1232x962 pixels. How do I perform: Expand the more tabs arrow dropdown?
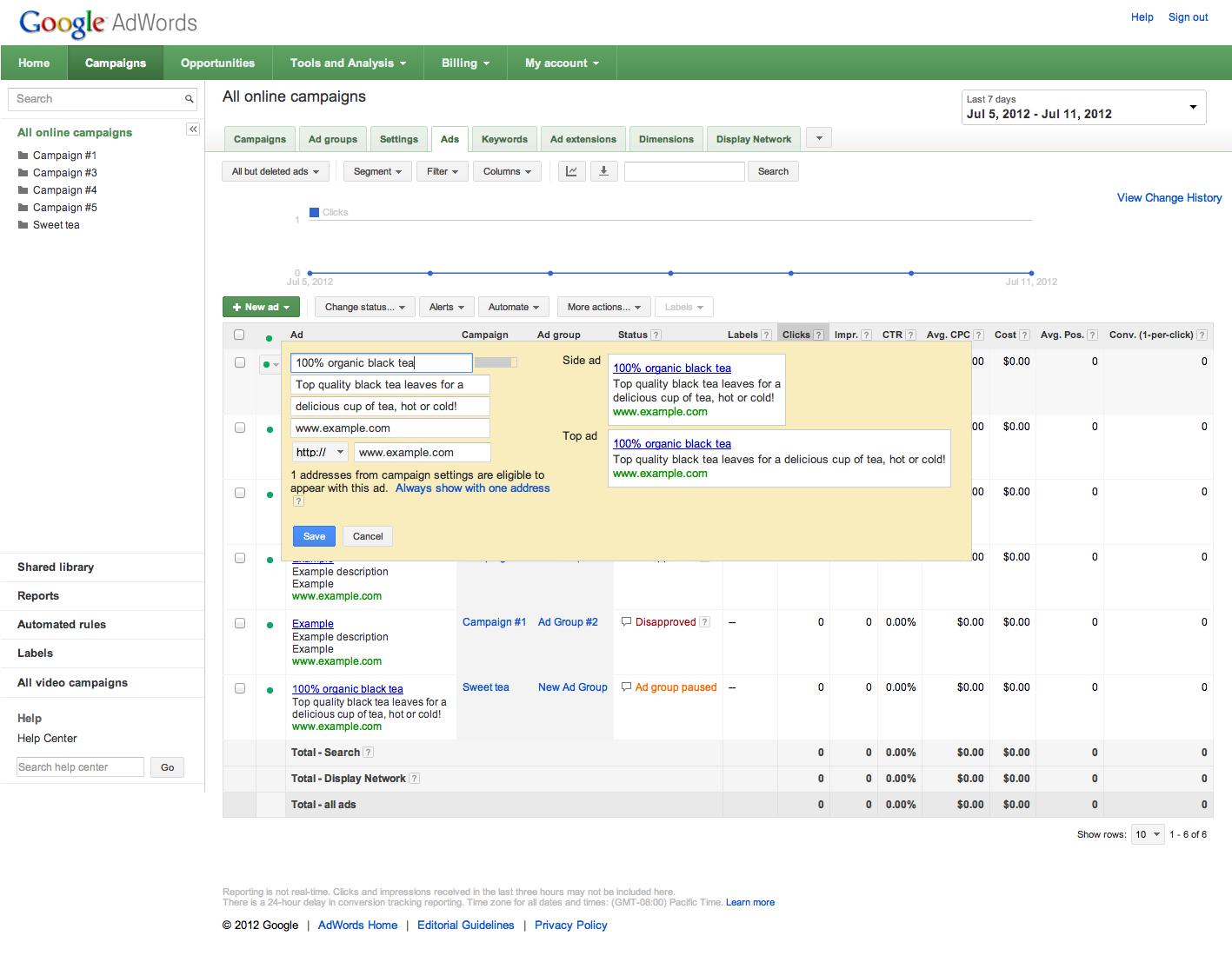pyautogui.click(x=819, y=138)
